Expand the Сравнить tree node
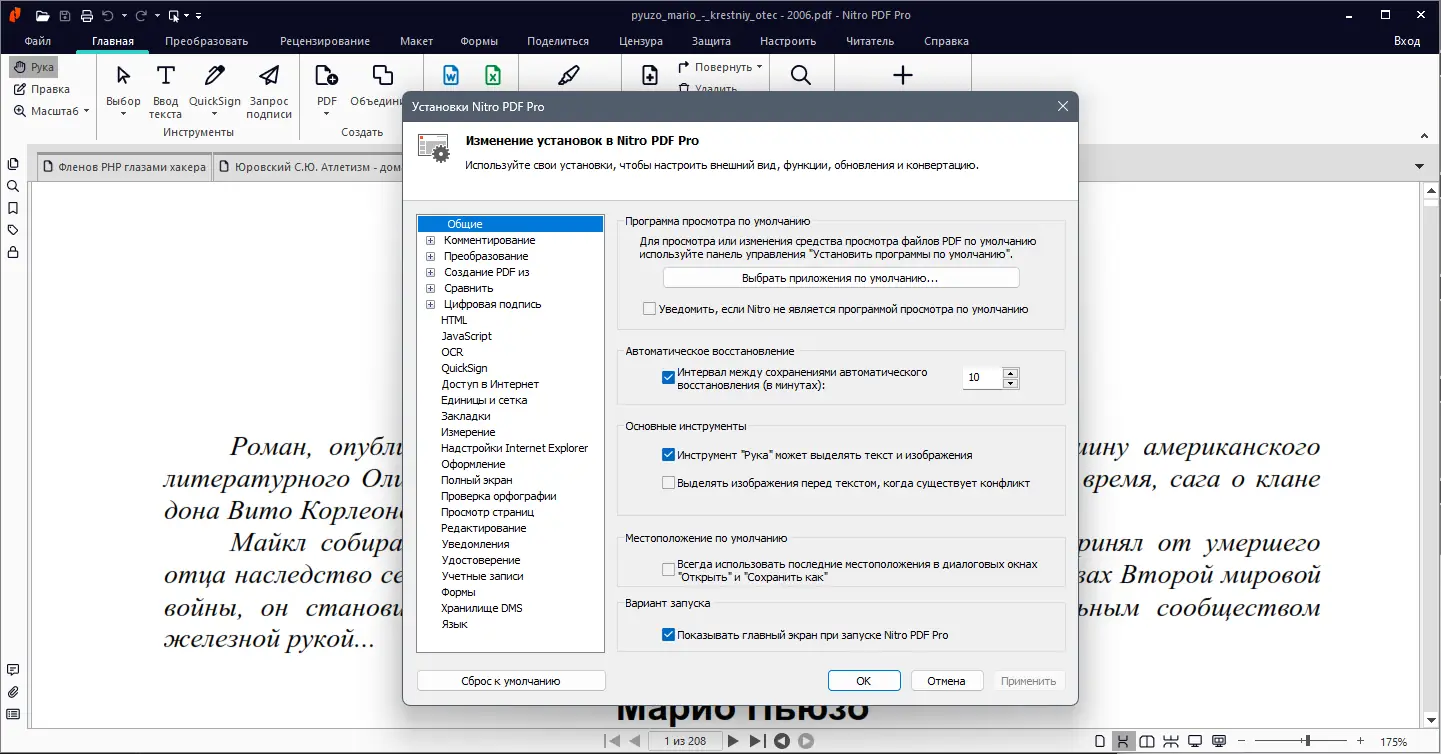The width and height of the screenshot is (1441, 754). click(431, 288)
